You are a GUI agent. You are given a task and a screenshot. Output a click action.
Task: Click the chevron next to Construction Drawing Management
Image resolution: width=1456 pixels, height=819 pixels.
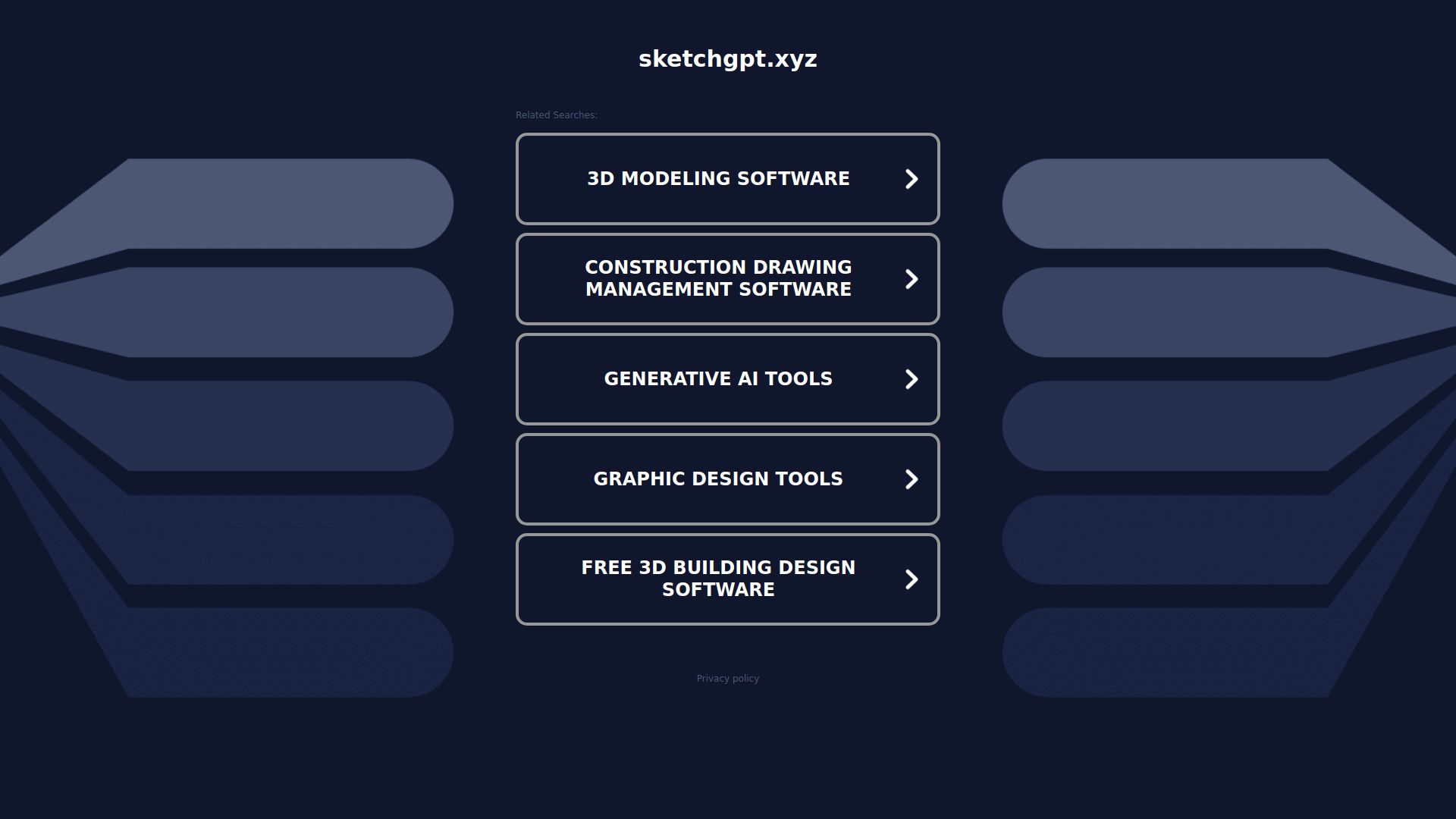pyautogui.click(x=912, y=279)
